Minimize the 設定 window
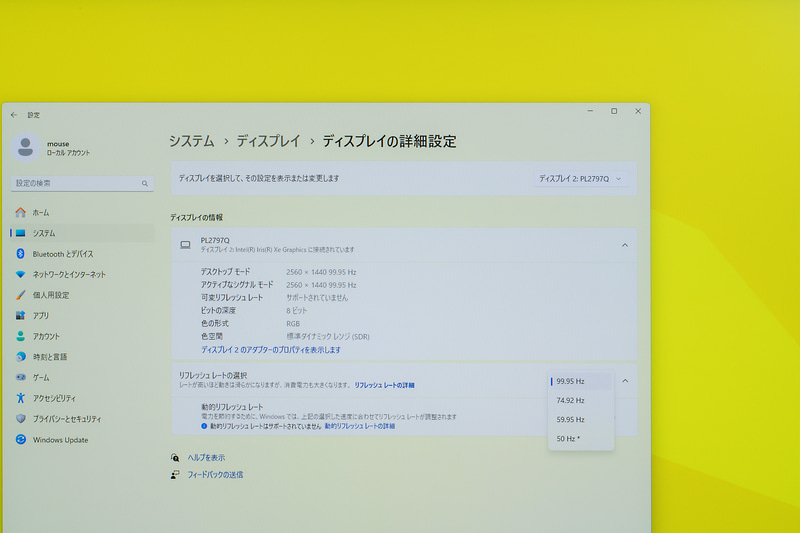The image size is (800, 533). [x=590, y=111]
